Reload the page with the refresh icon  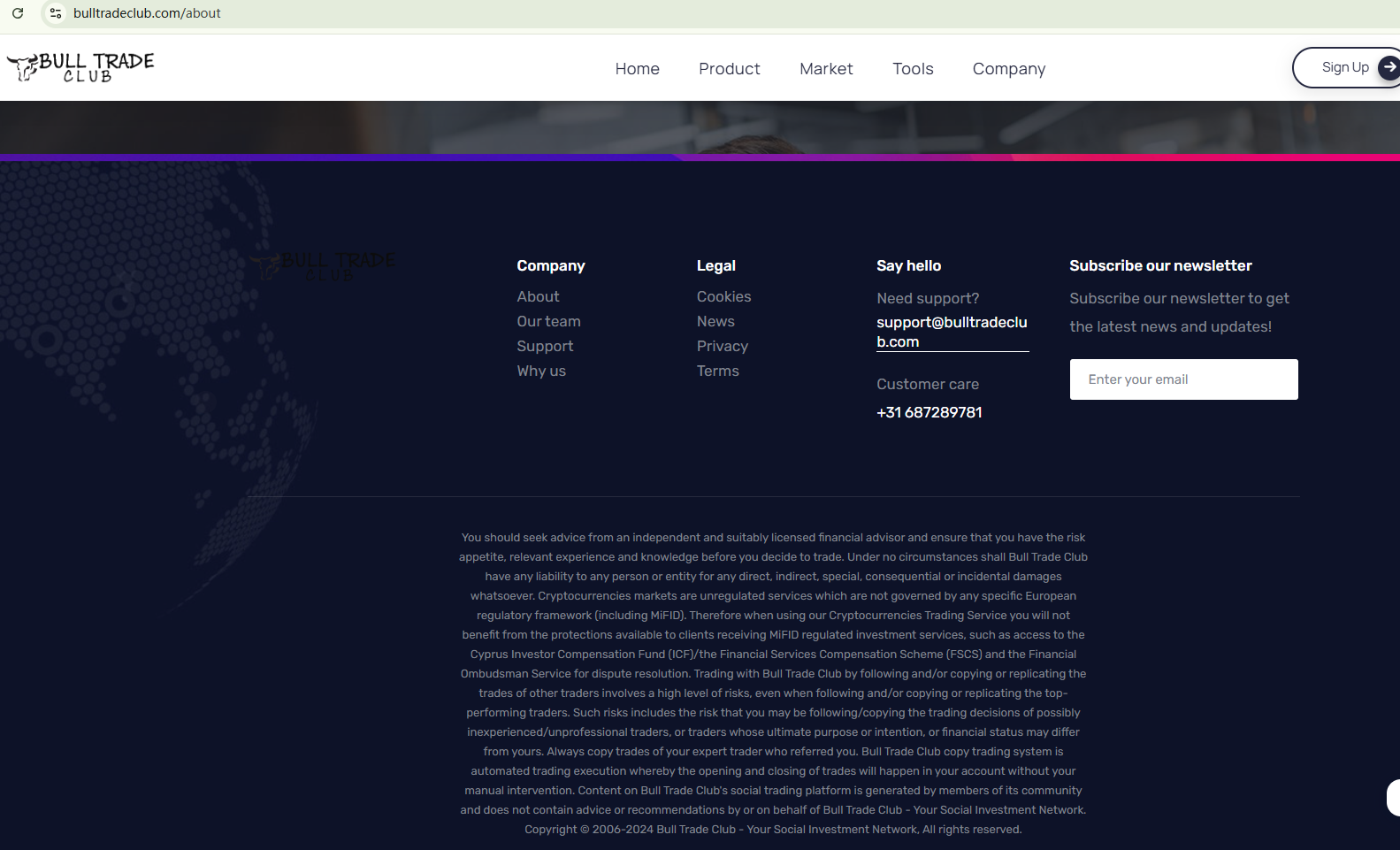18,13
